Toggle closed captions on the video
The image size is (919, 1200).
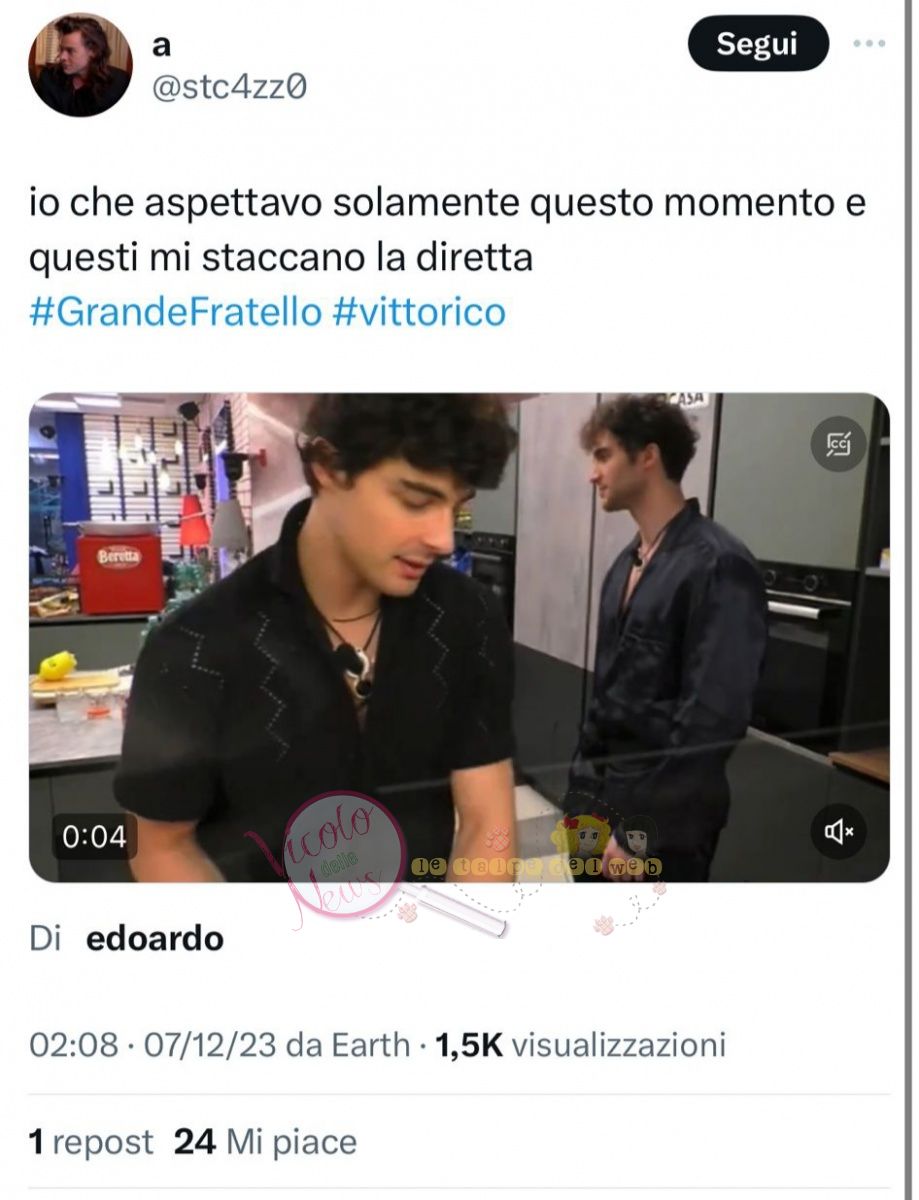pyautogui.click(x=837, y=444)
